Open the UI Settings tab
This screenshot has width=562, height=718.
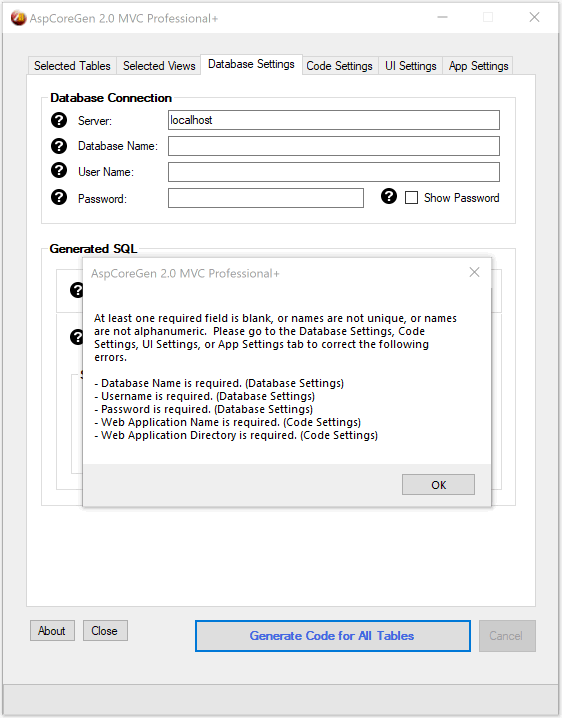[410, 66]
